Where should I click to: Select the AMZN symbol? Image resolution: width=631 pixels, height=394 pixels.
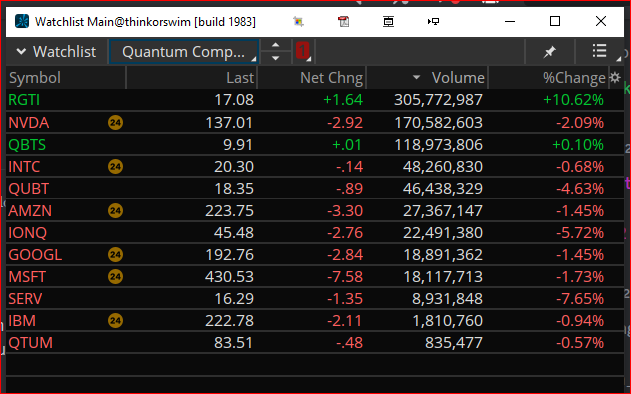(30, 210)
